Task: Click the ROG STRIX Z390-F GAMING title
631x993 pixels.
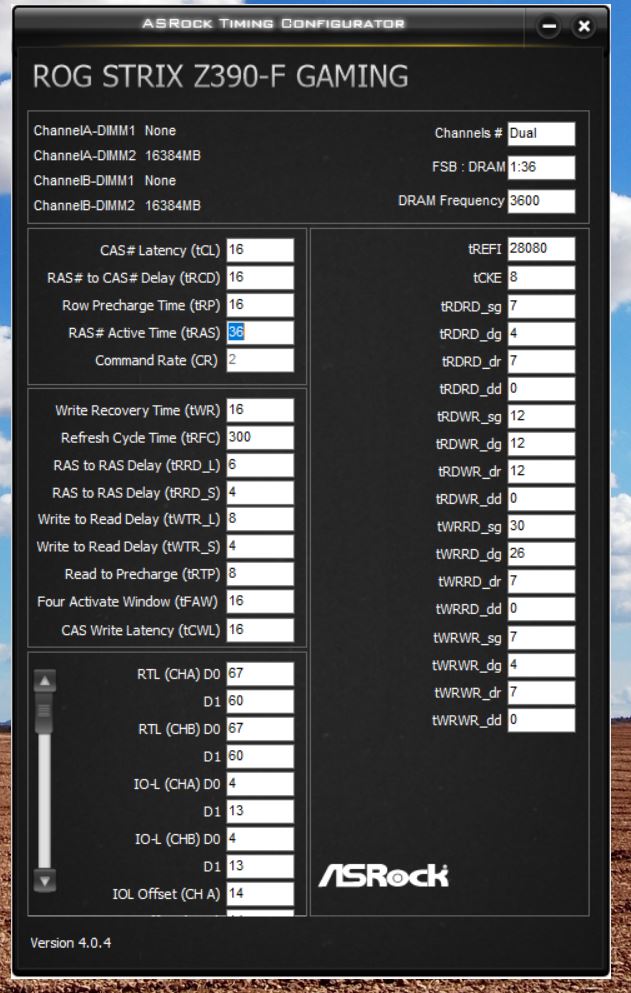Action: point(220,76)
